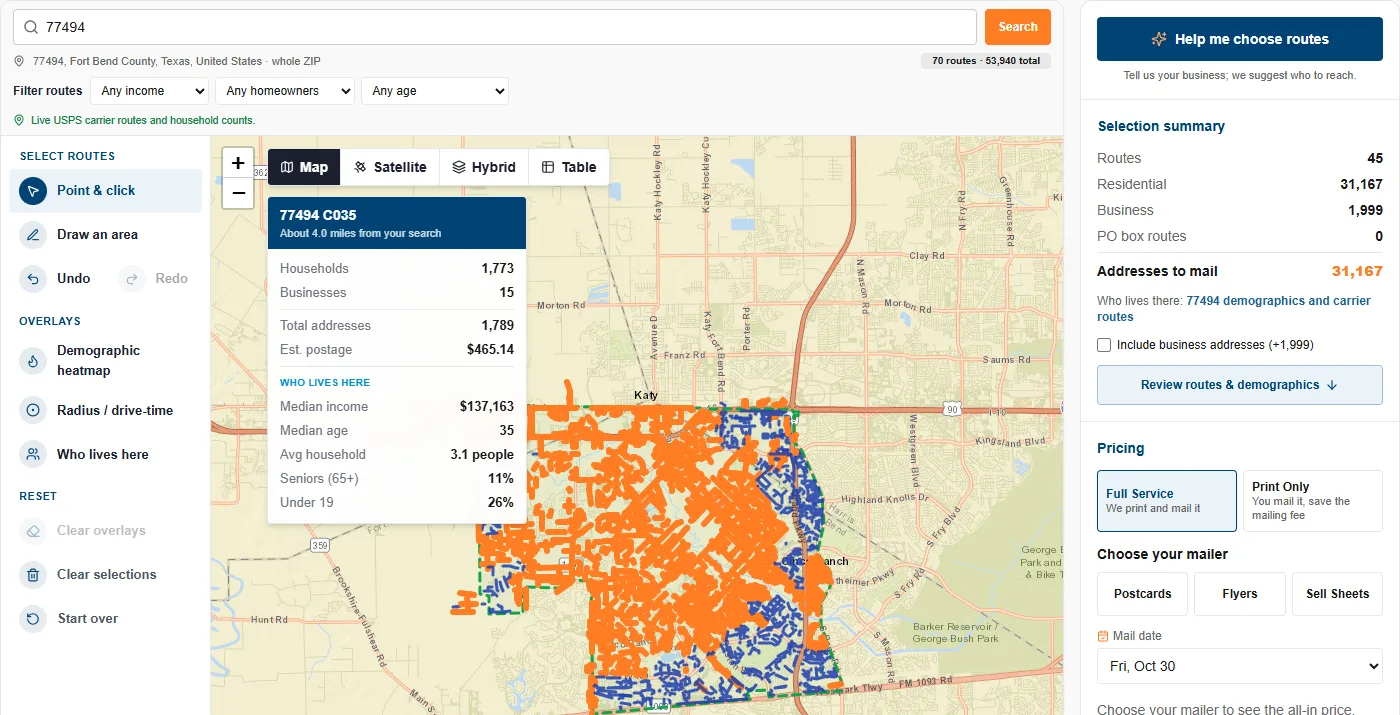Open the Any income filter dropdown
Screen dimensions: 1400x715
(x=149, y=91)
